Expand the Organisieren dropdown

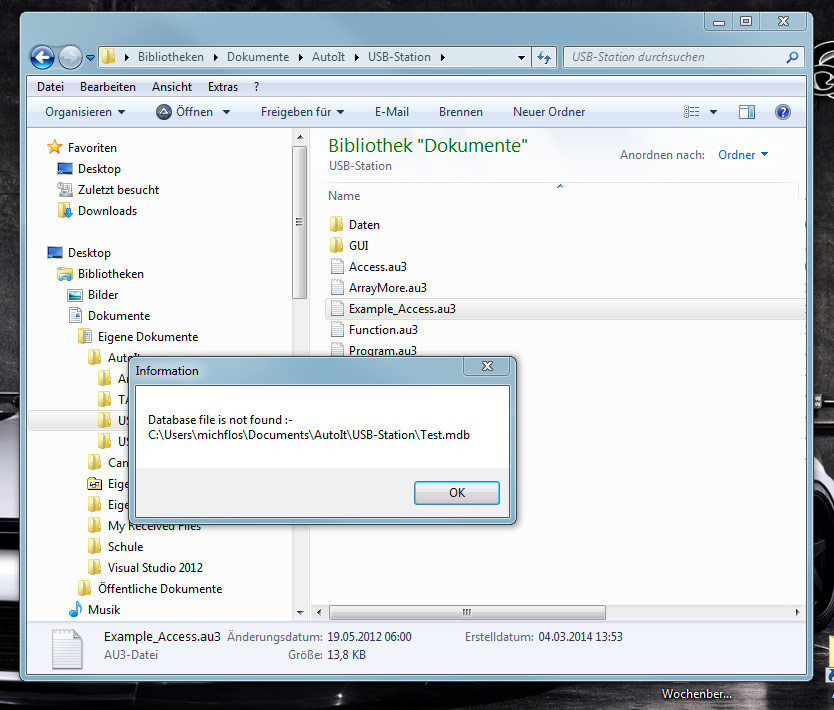[x=85, y=112]
